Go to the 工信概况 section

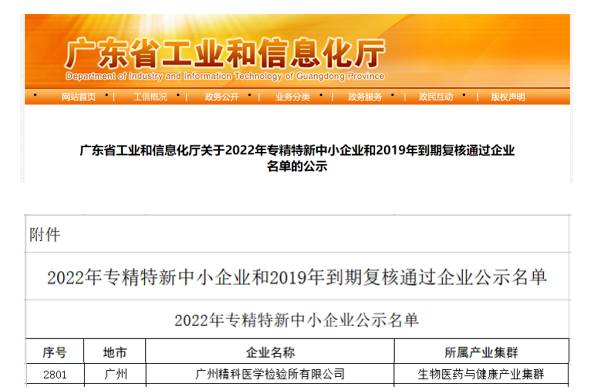[150, 97]
